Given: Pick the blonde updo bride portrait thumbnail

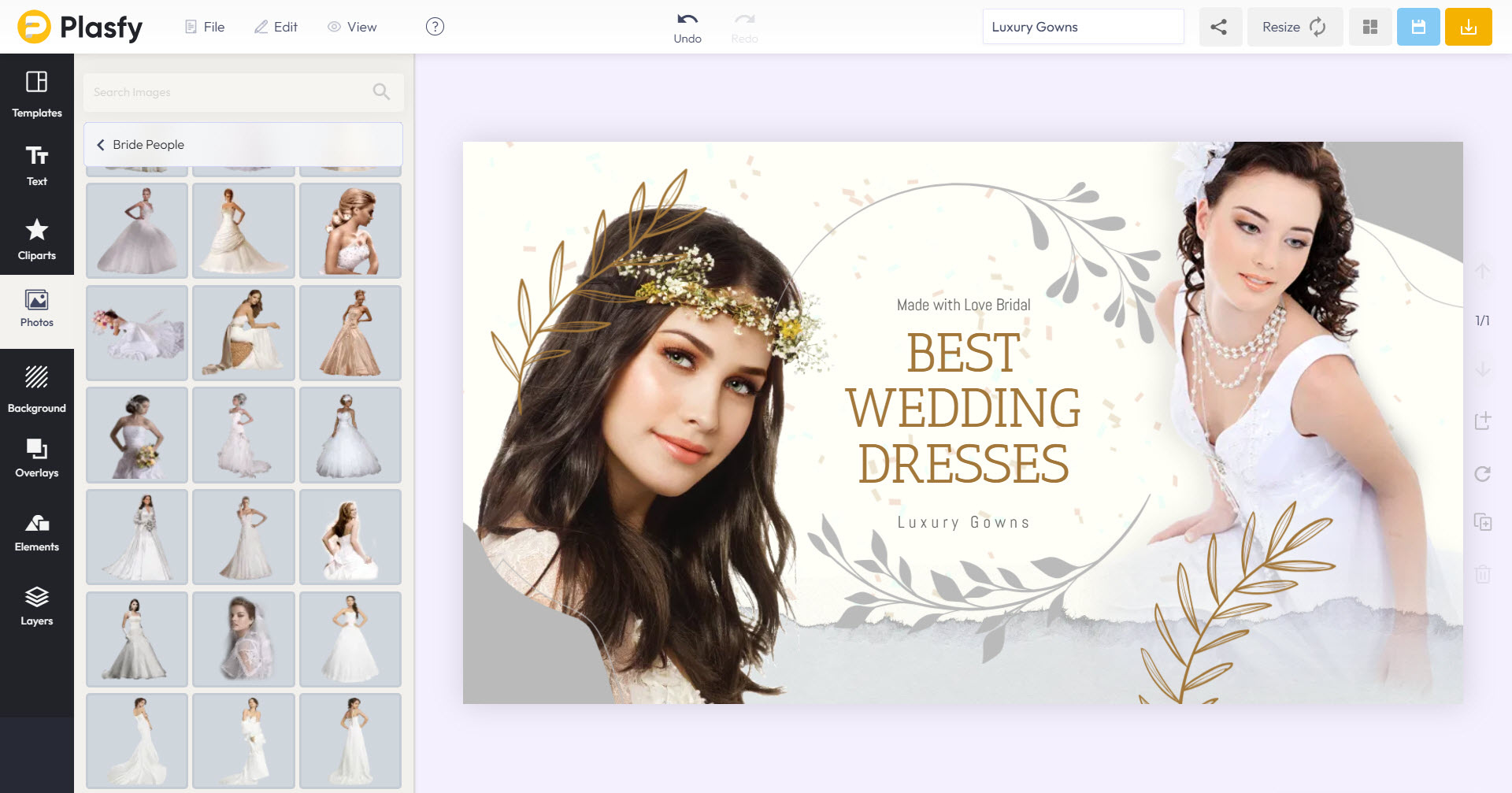Looking at the screenshot, I should (x=350, y=231).
